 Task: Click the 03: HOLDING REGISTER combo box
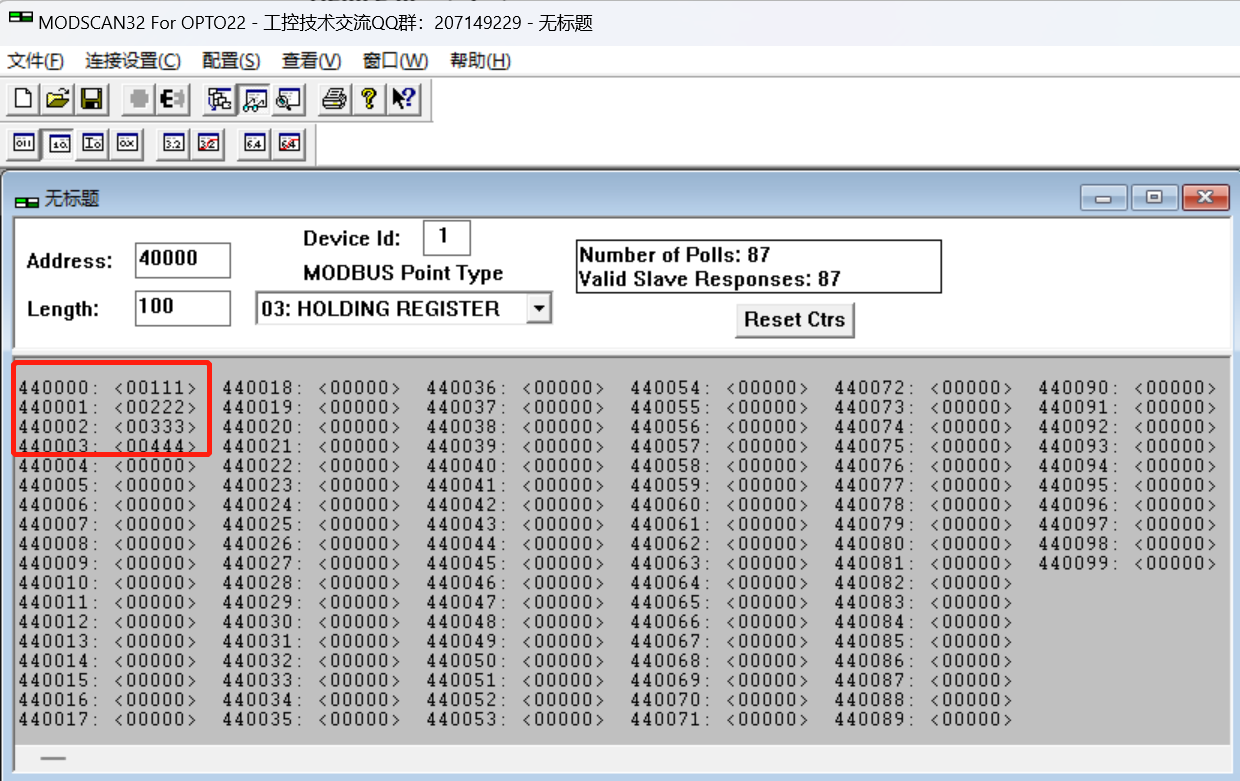coord(404,309)
